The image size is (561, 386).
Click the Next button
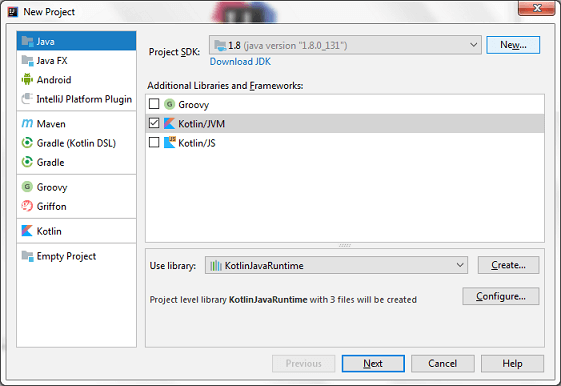[x=373, y=363]
